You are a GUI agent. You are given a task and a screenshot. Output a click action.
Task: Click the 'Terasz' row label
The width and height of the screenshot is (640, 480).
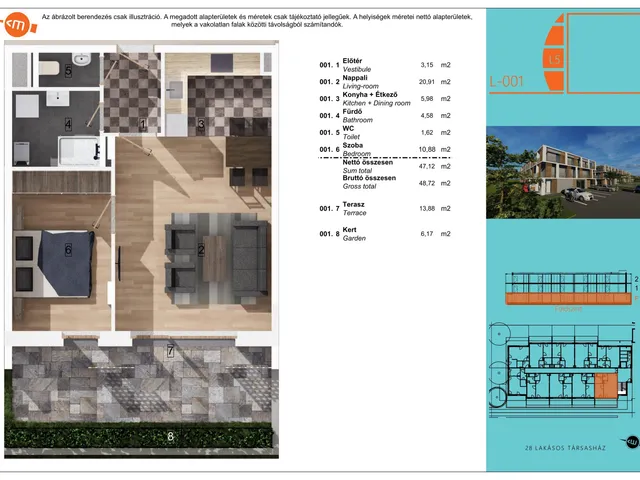353,204
